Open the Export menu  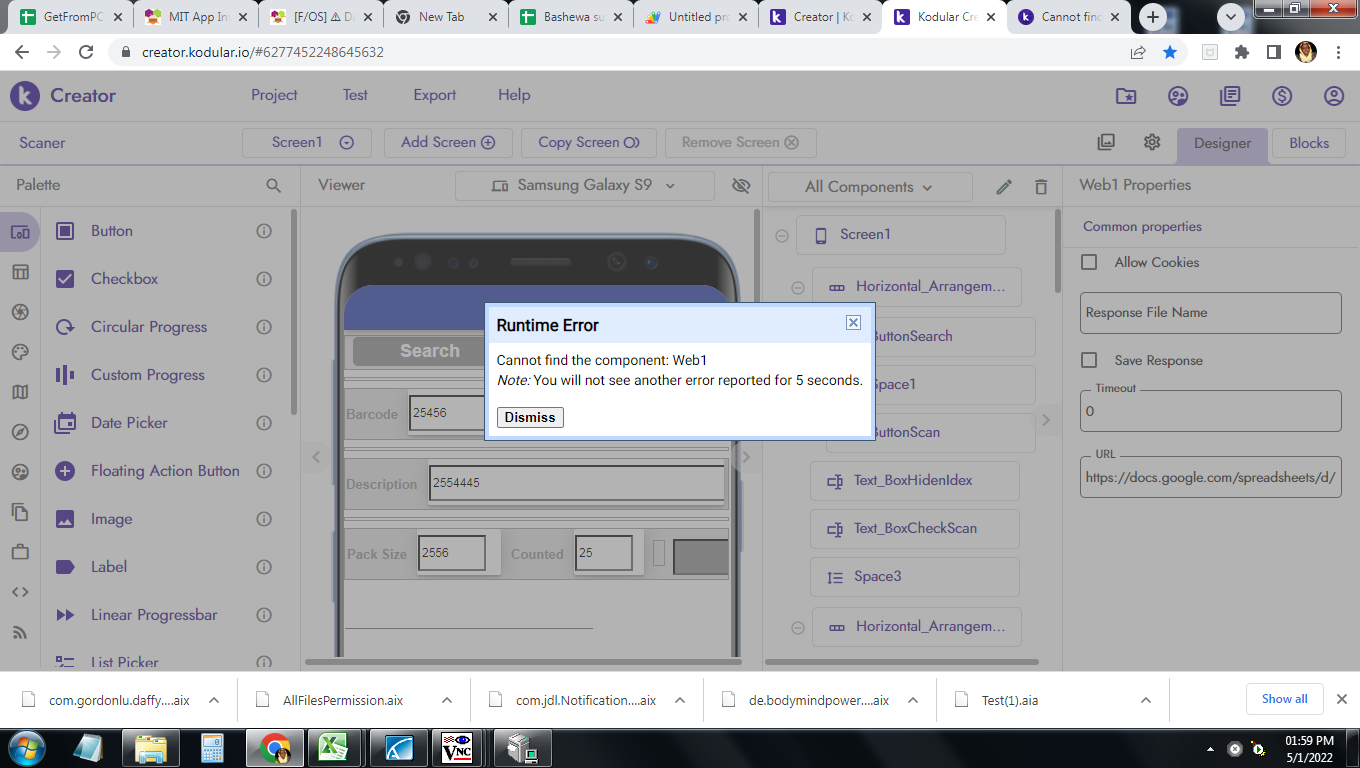click(434, 95)
